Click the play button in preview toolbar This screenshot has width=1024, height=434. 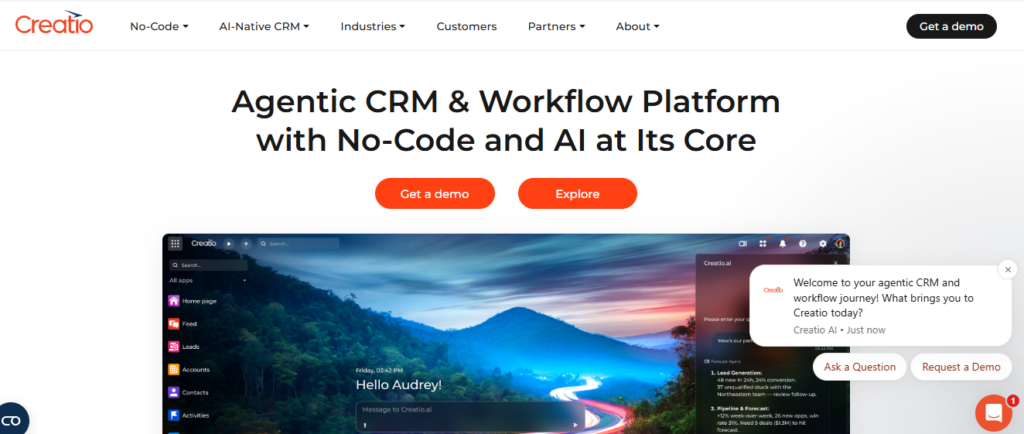(x=229, y=243)
